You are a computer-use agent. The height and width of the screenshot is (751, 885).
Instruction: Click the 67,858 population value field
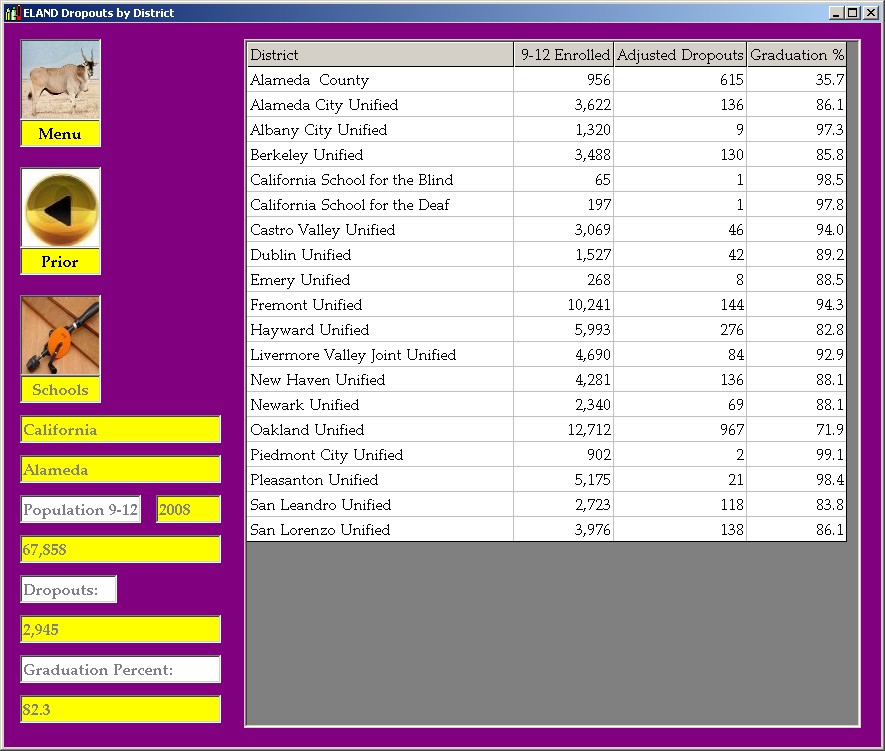point(120,550)
